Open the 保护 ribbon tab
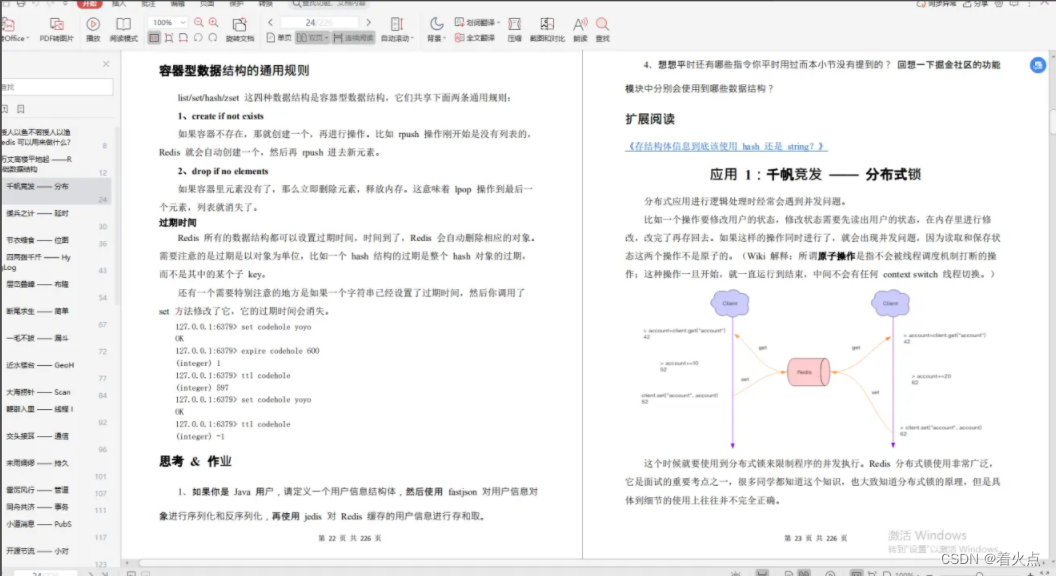Screen dimensions: 1056x576 pos(236,4)
